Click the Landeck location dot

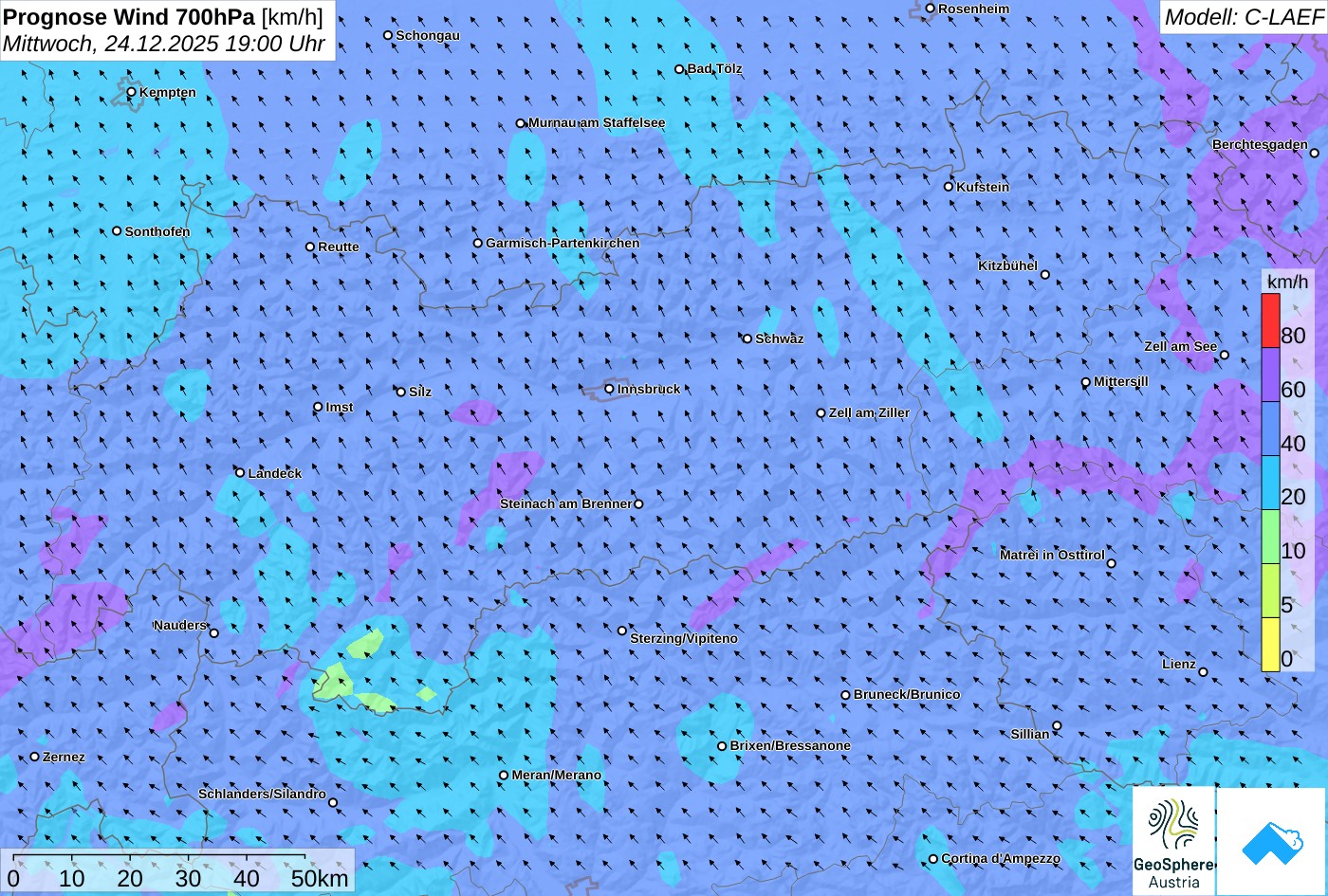(x=240, y=472)
